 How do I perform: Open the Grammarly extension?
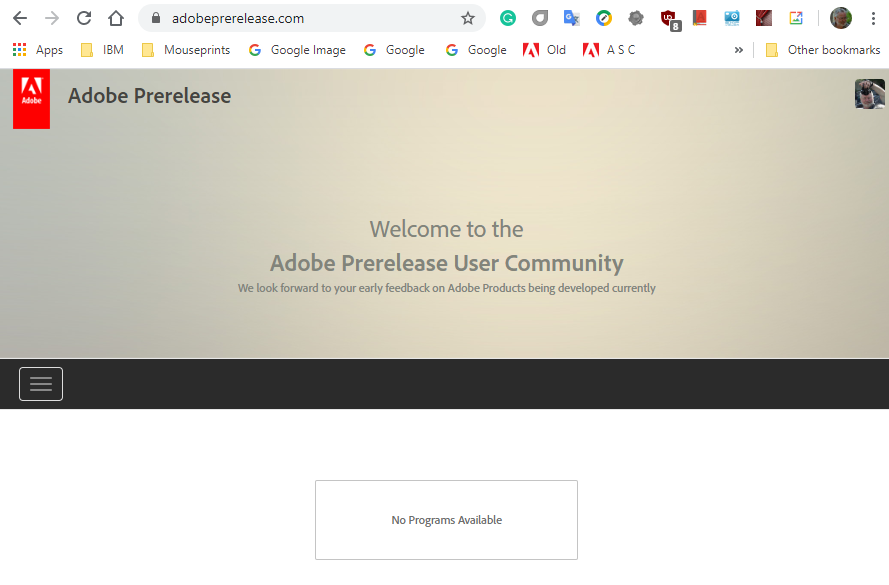[x=507, y=18]
